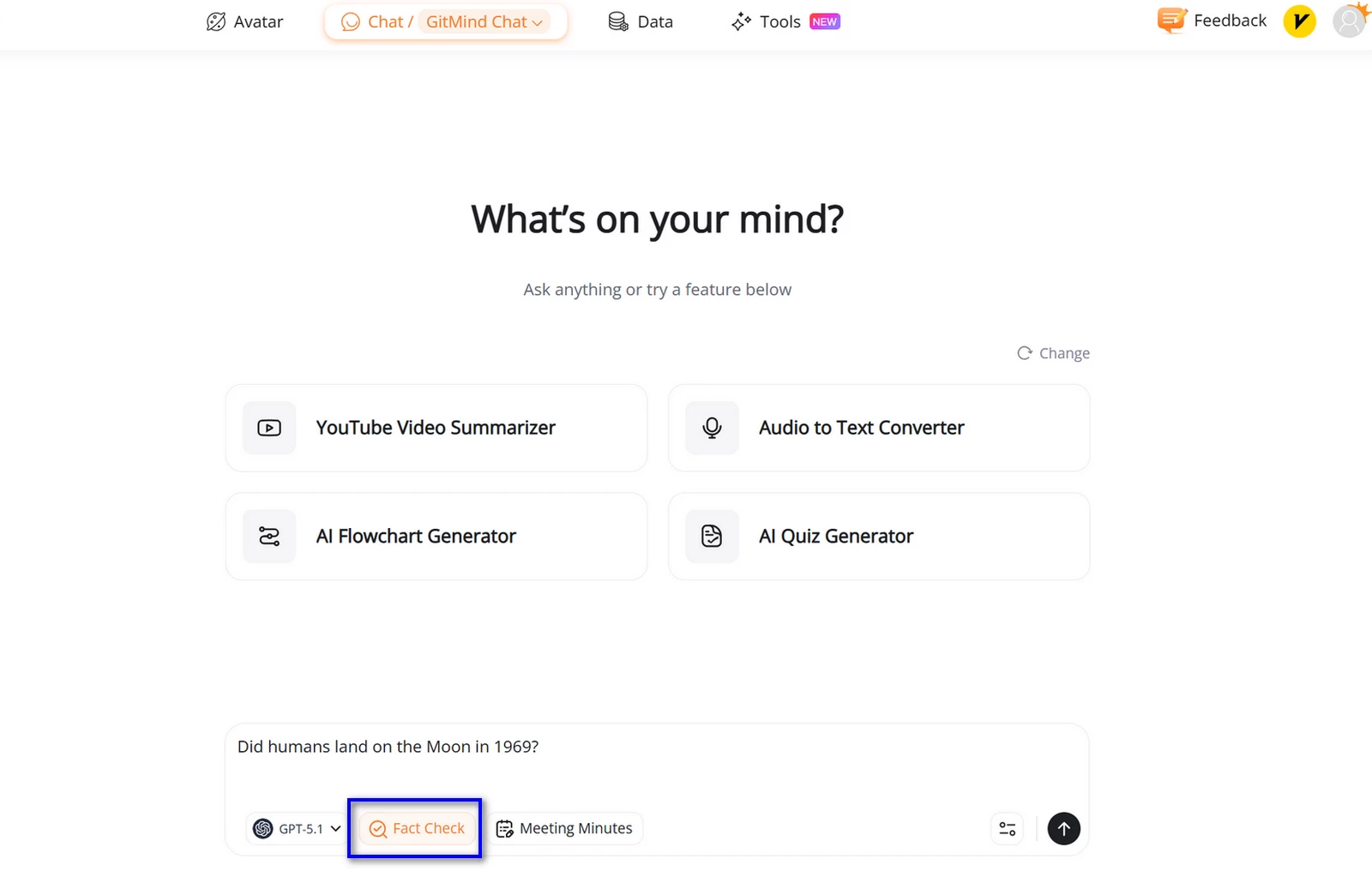Open the Data menu item
Screen dimensions: 1372x889
coord(641,21)
